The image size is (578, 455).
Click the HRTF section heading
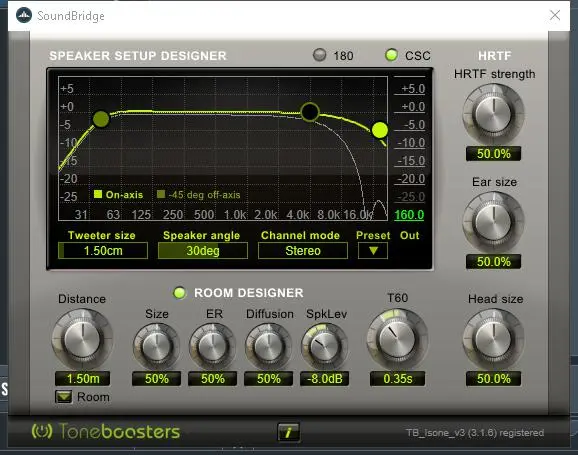(494, 56)
